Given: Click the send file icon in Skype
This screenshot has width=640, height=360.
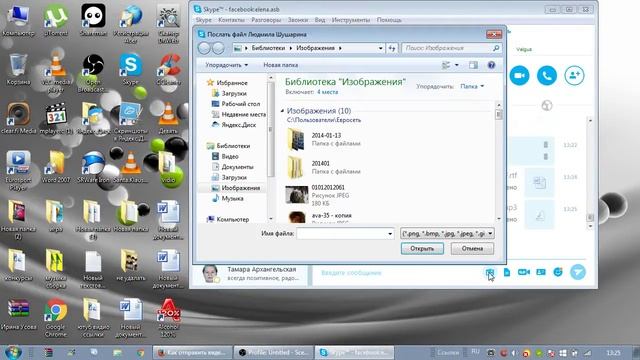Looking at the screenshot, I should (x=507, y=272).
